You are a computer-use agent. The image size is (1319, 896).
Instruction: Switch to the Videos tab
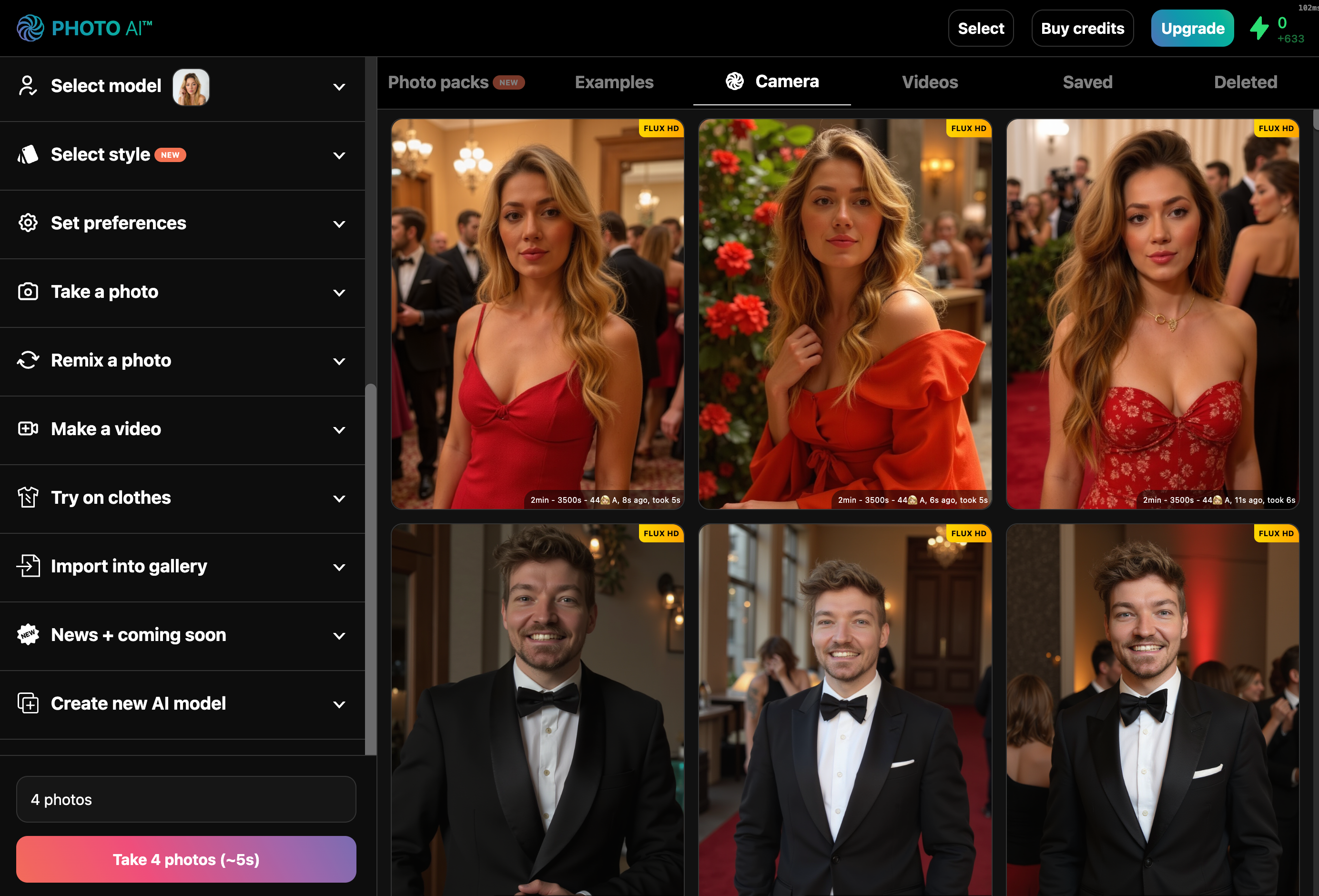(930, 82)
